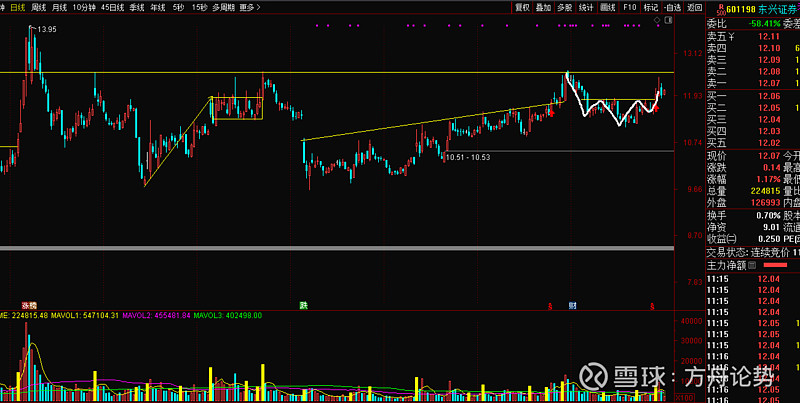Click the small red event marker near the chart's right edge
The width and height of the screenshot is (800, 403).
(x=652, y=303)
